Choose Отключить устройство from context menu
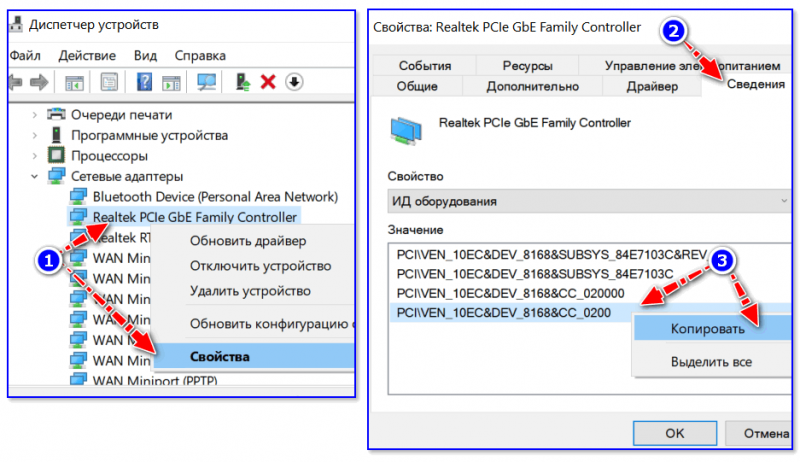This screenshot has height=462, width=800. (x=260, y=266)
